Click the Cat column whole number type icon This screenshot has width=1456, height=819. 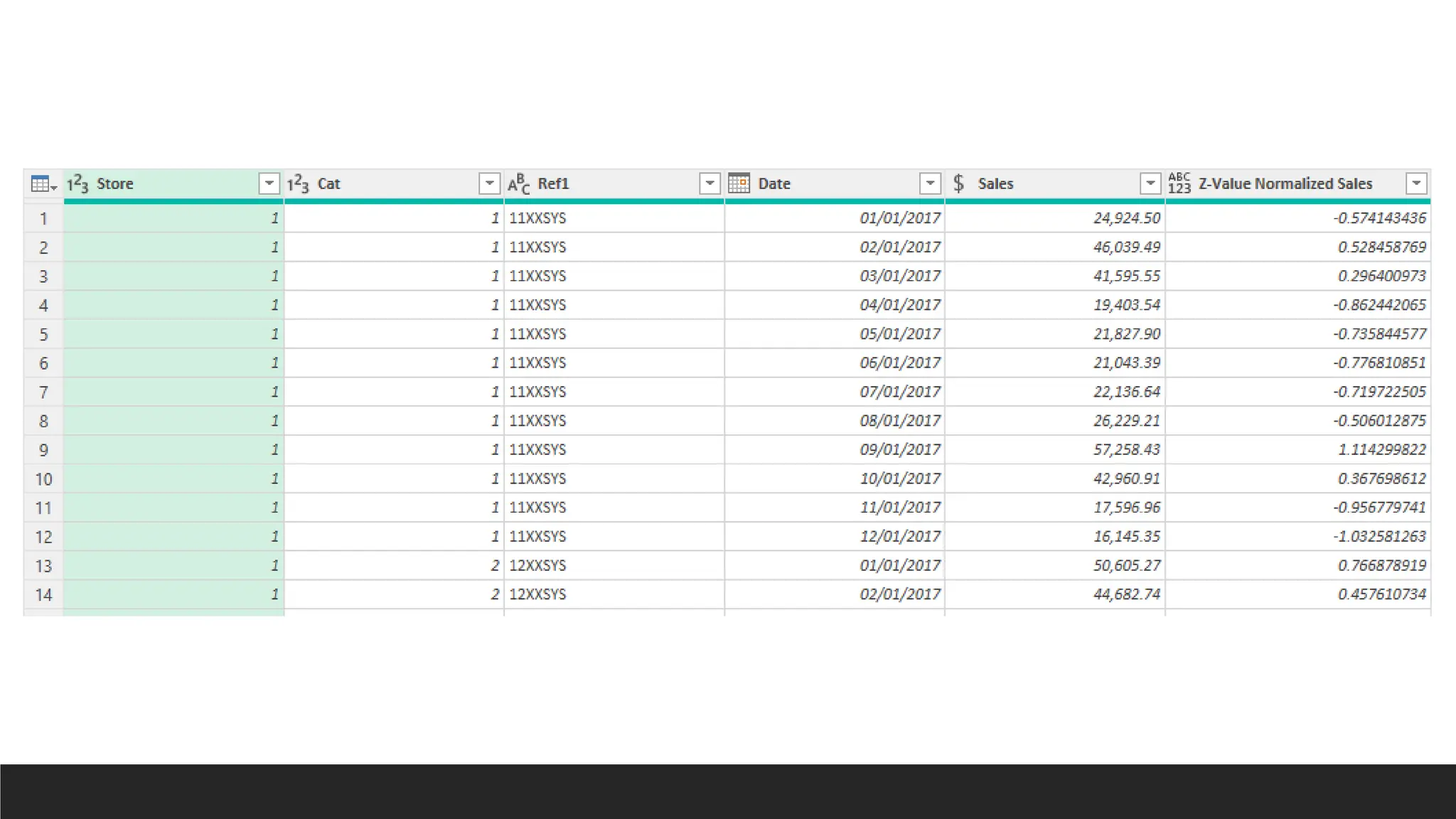coord(298,184)
